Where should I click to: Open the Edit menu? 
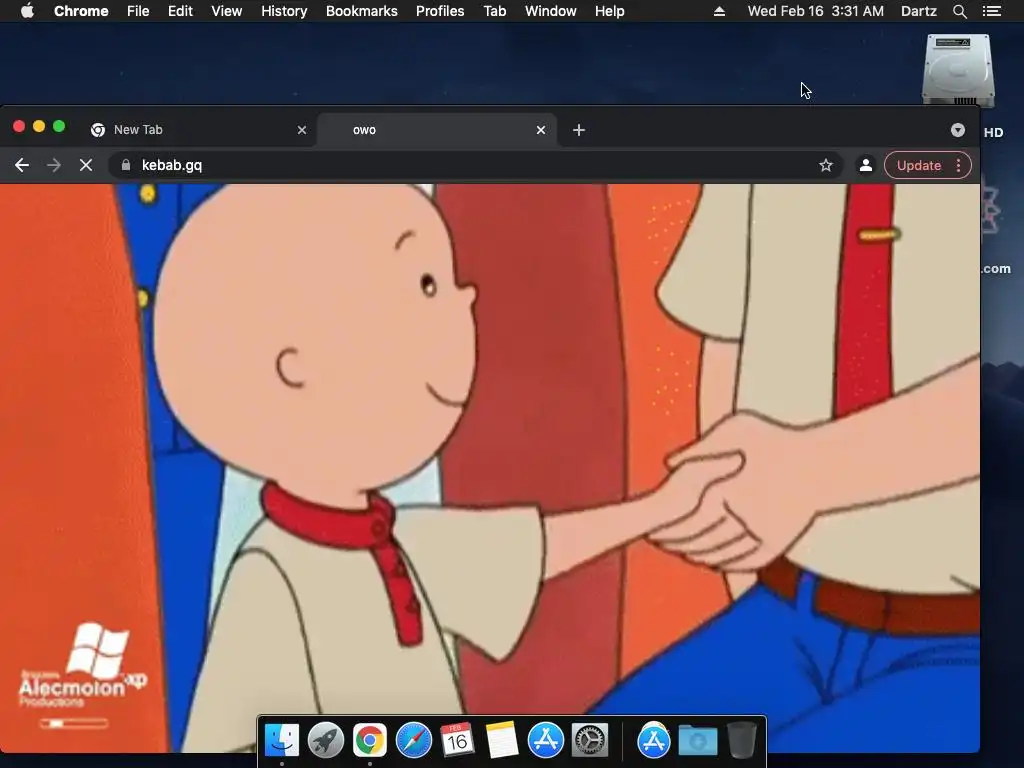[x=180, y=11]
